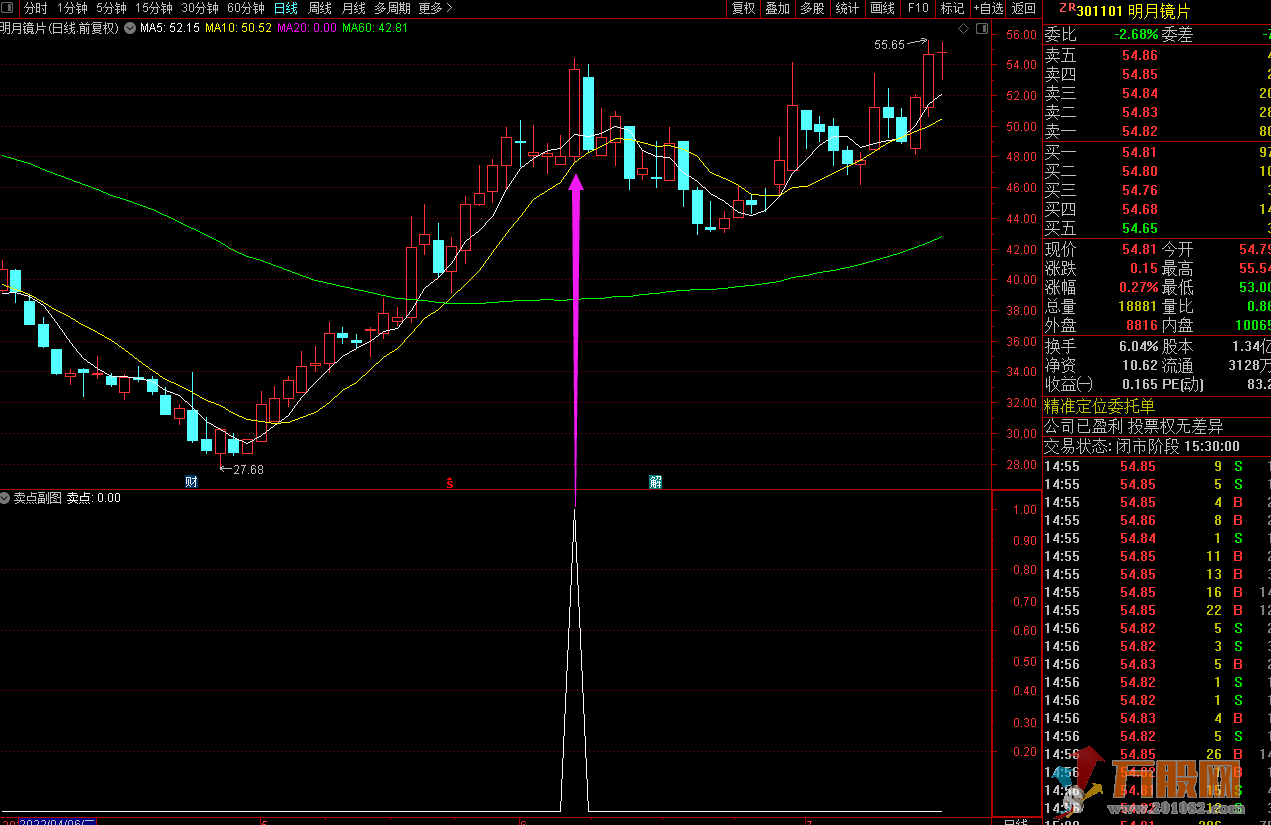Image resolution: width=1271 pixels, height=825 pixels.
Task: Click the MA10: 50.52 indicator label
Action: tap(238, 28)
